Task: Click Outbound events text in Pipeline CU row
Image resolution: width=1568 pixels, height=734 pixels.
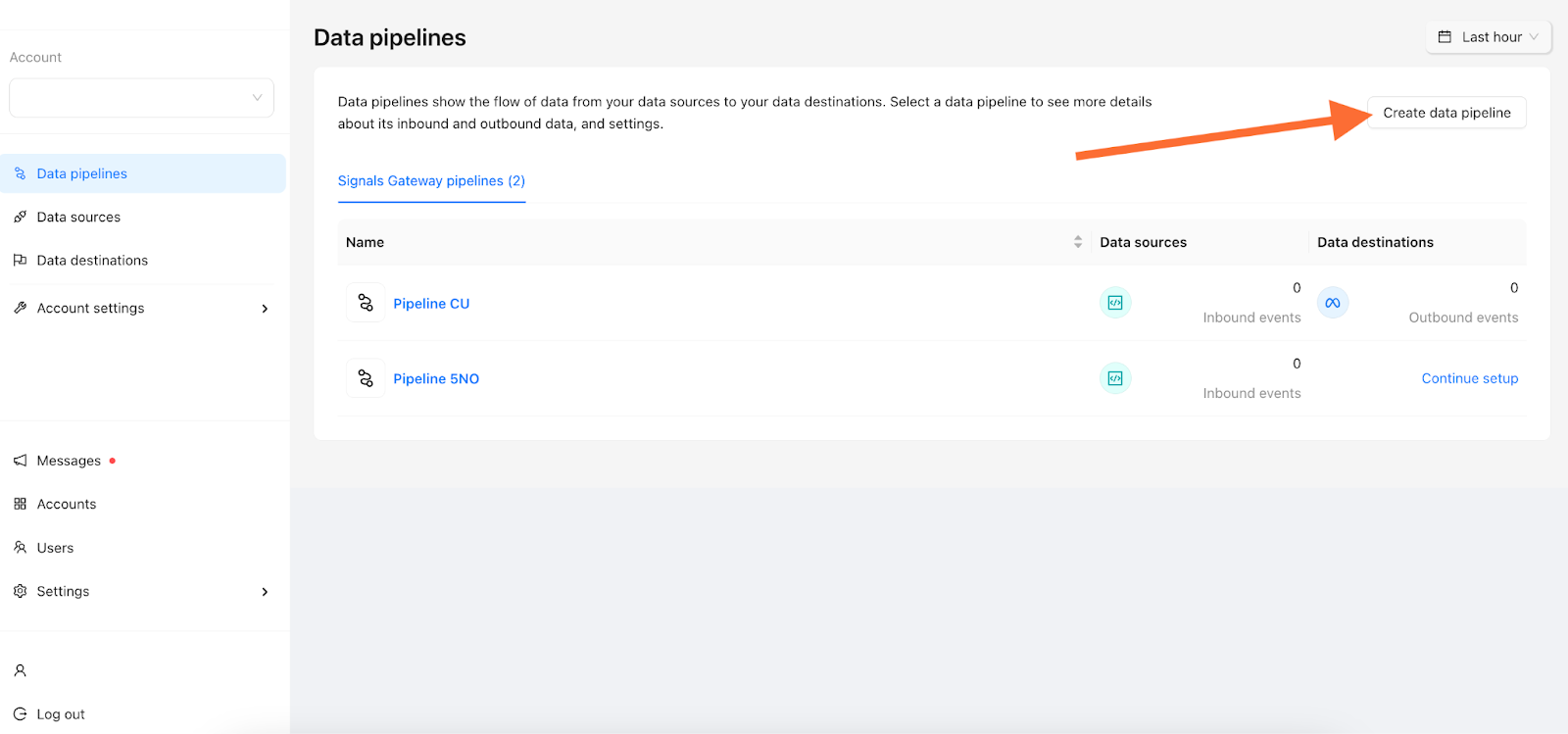Action: click(x=1463, y=318)
